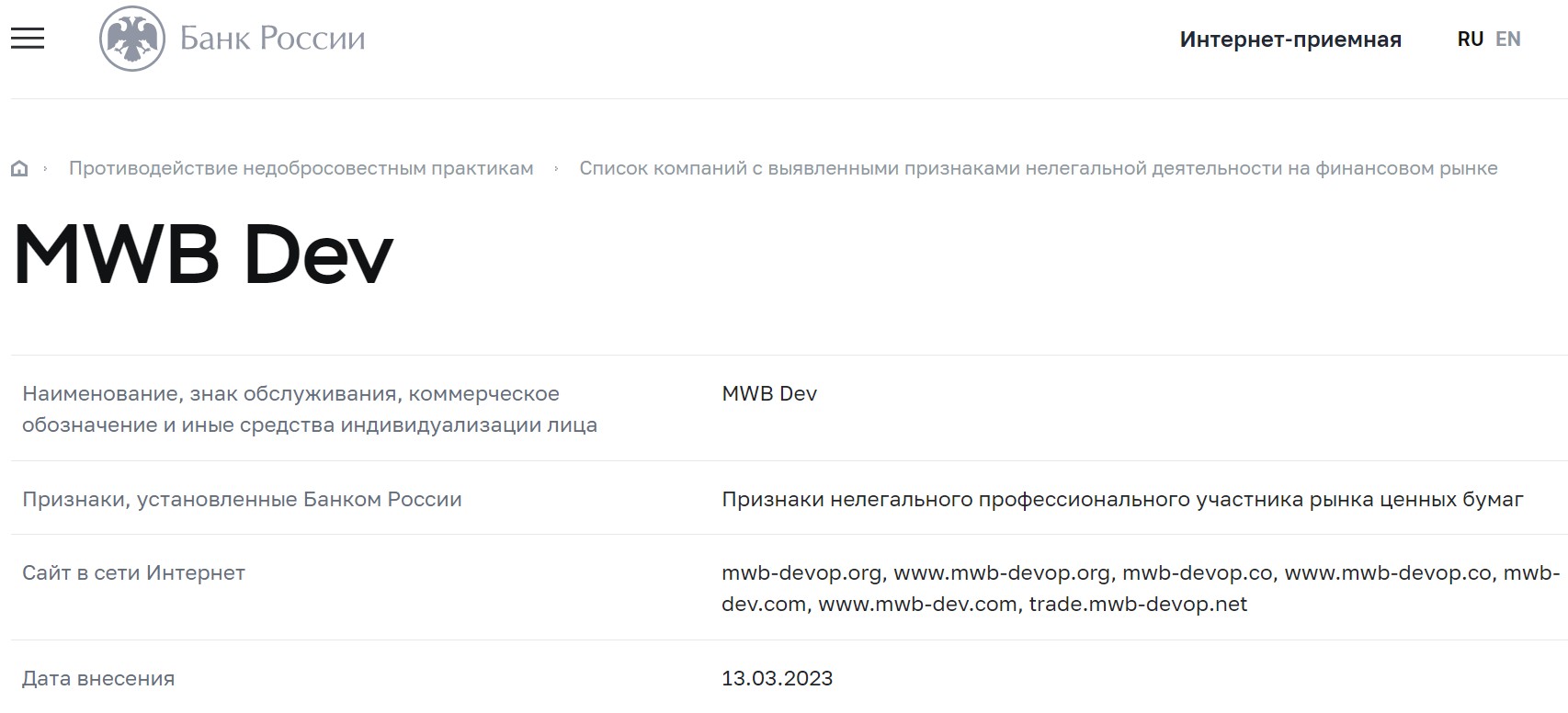Click the Дата внесения label
The image size is (1568, 713).
click(98, 678)
